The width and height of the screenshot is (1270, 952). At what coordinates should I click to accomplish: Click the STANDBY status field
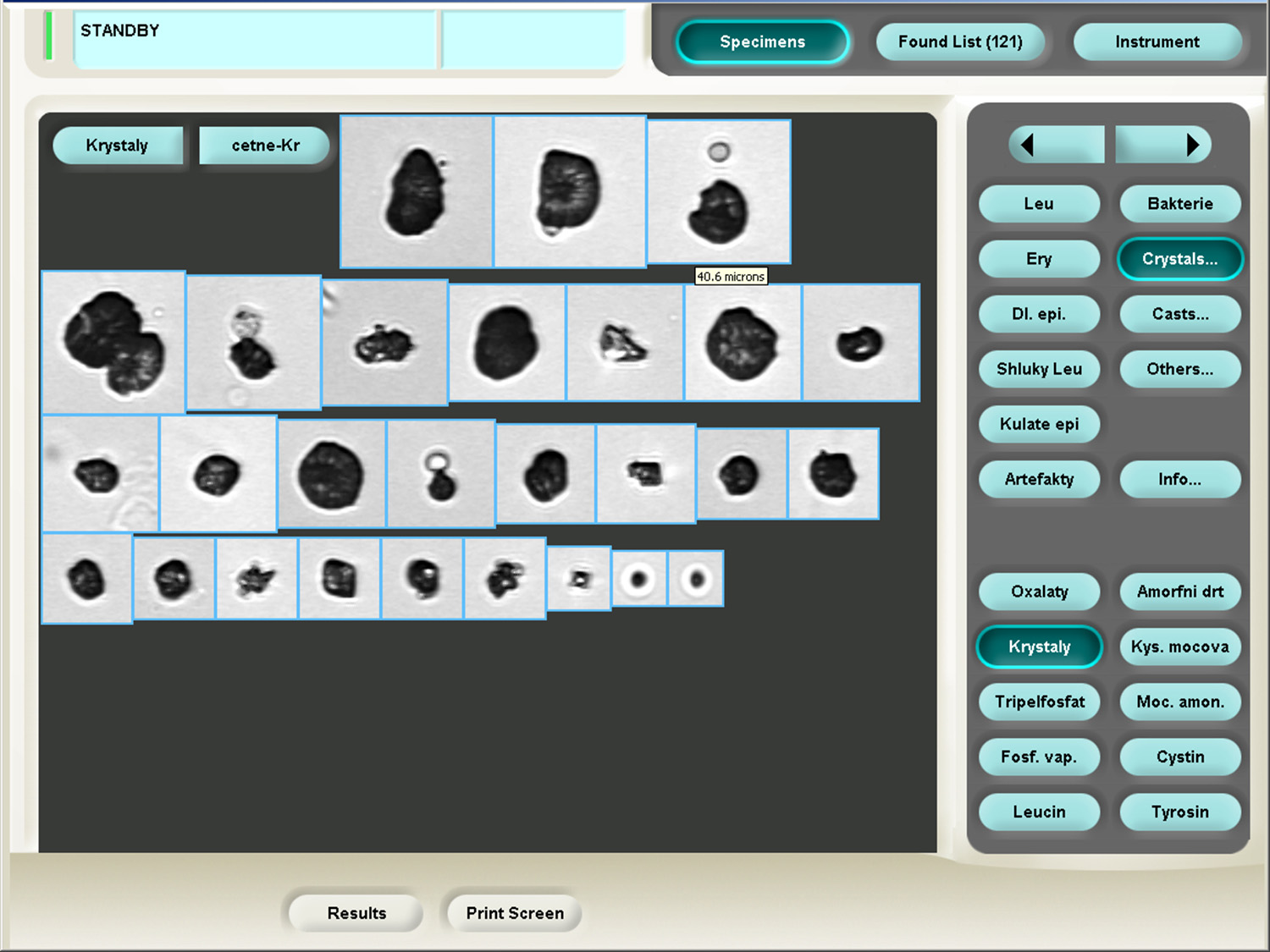(x=256, y=39)
